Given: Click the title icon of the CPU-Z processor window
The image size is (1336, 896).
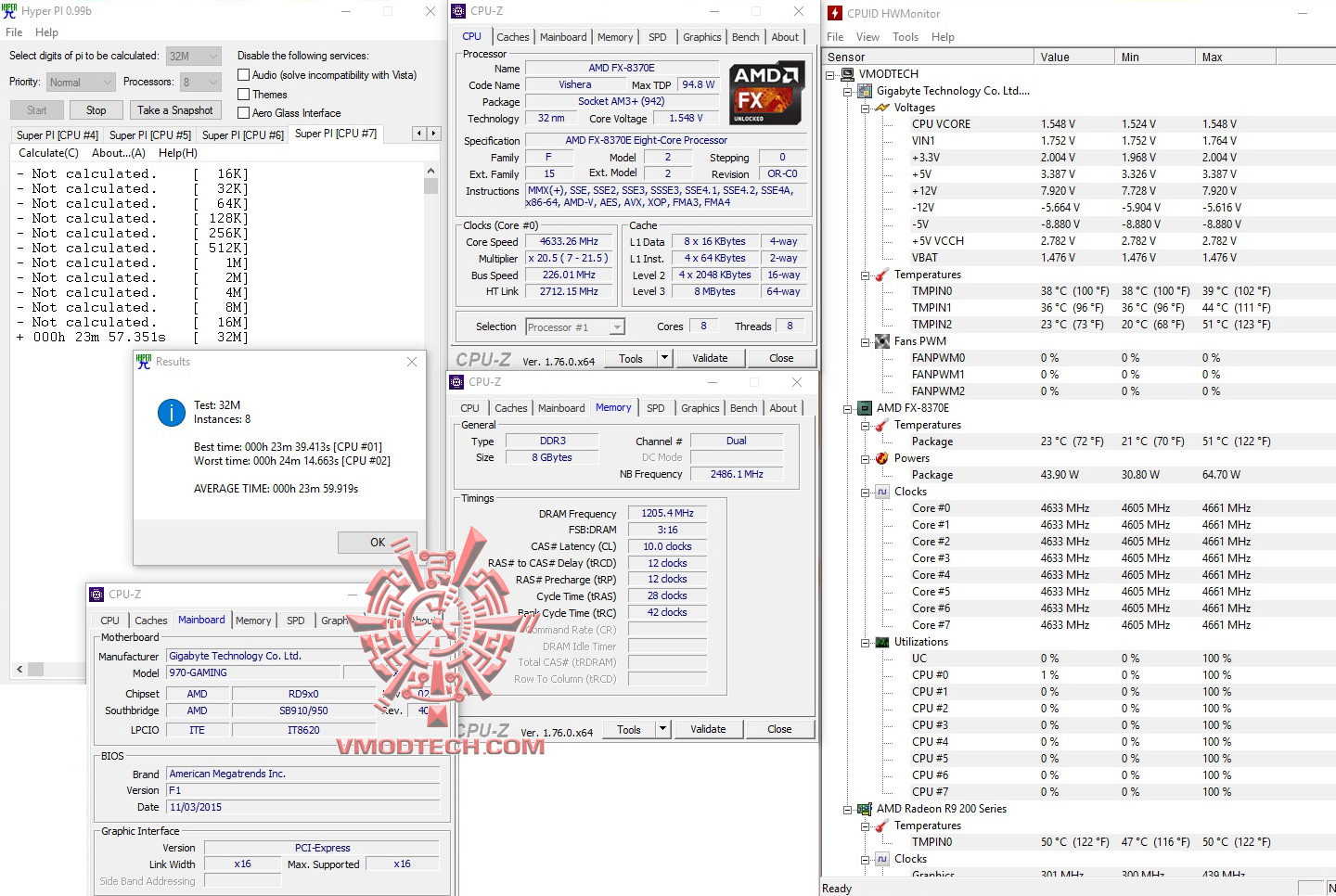Looking at the screenshot, I should (458, 11).
